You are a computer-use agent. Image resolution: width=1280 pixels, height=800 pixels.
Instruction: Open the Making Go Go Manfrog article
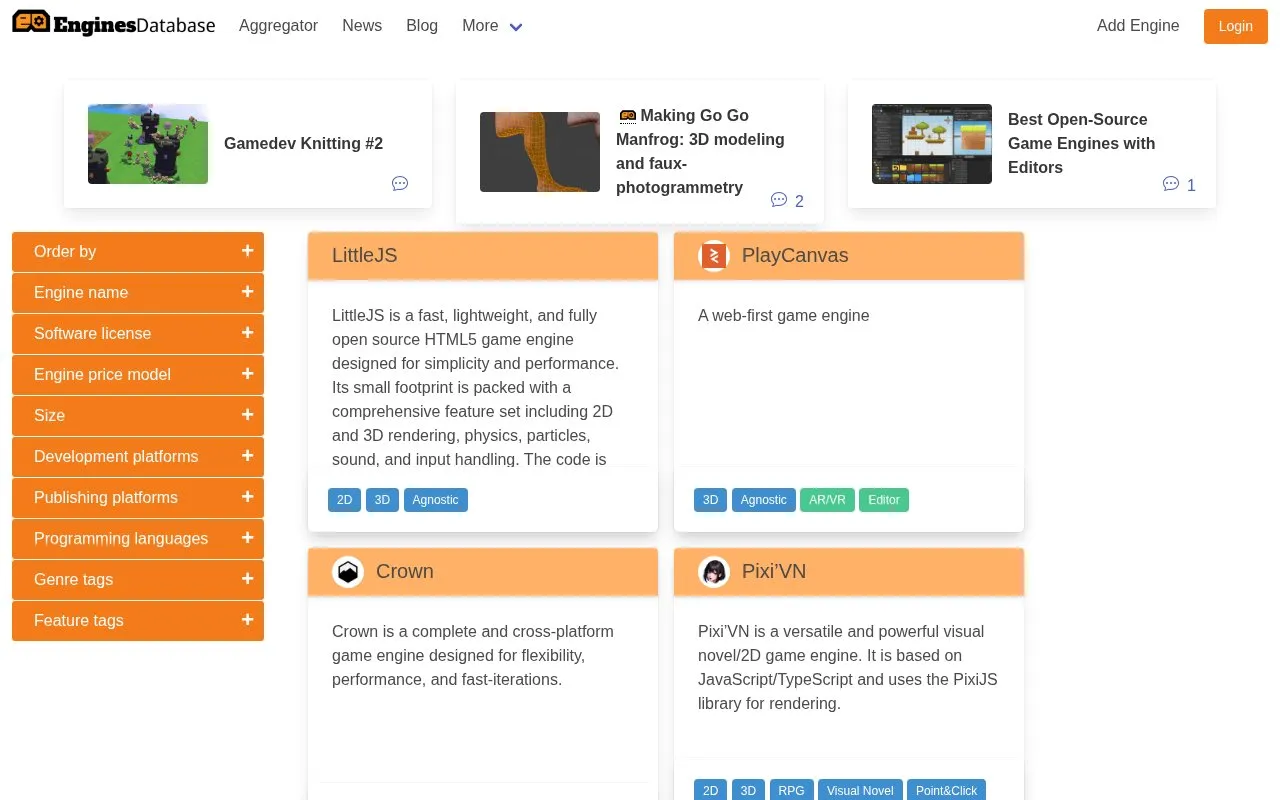point(700,152)
